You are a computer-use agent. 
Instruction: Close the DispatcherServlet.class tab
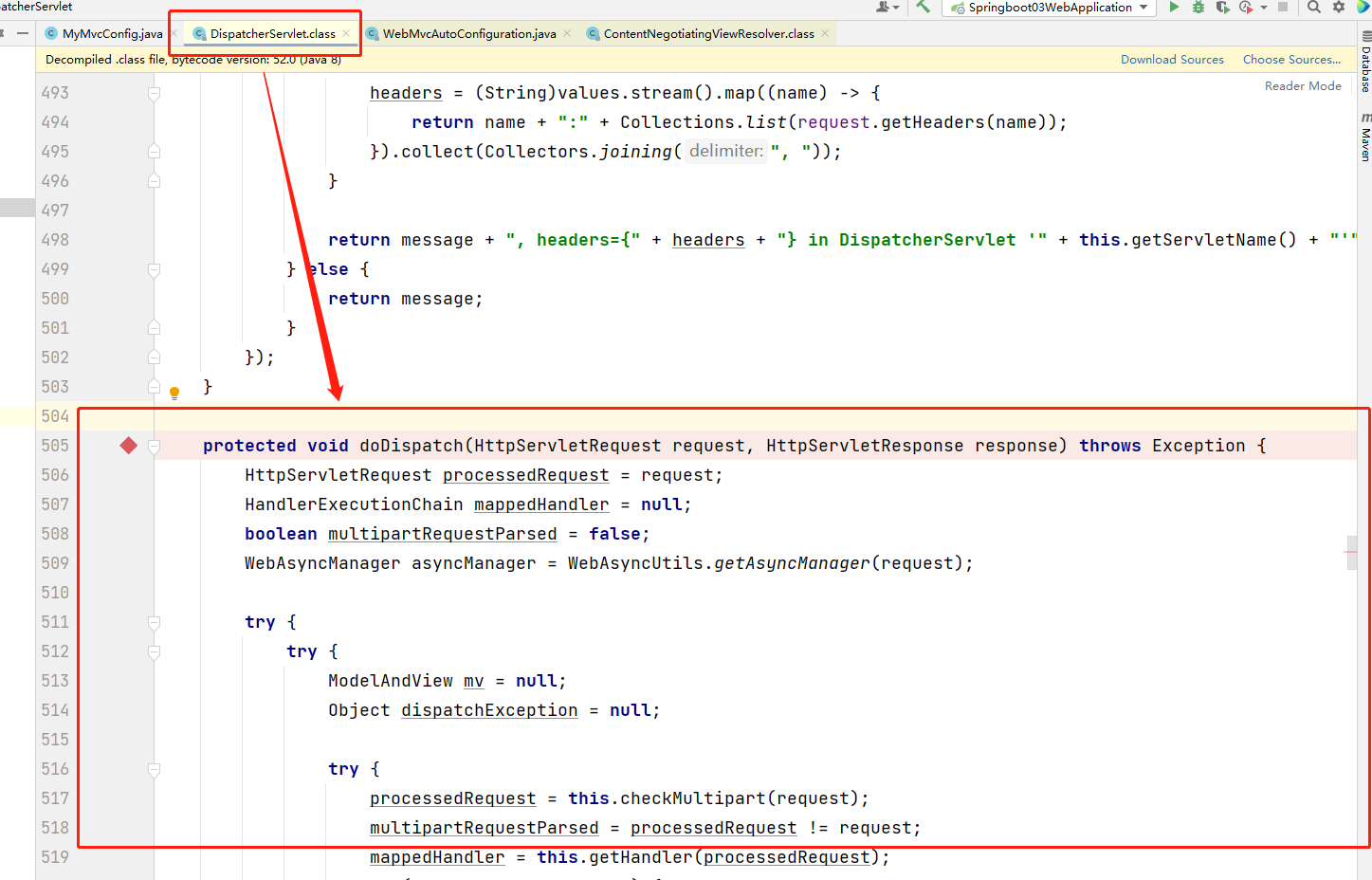(x=346, y=33)
